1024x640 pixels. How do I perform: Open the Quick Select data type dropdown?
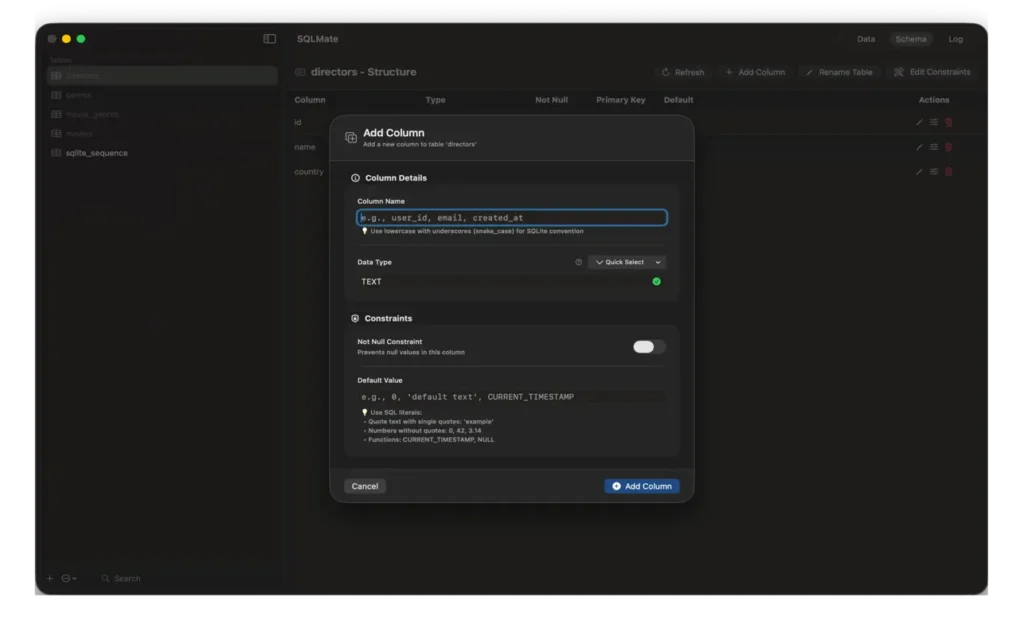click(627, 262)
